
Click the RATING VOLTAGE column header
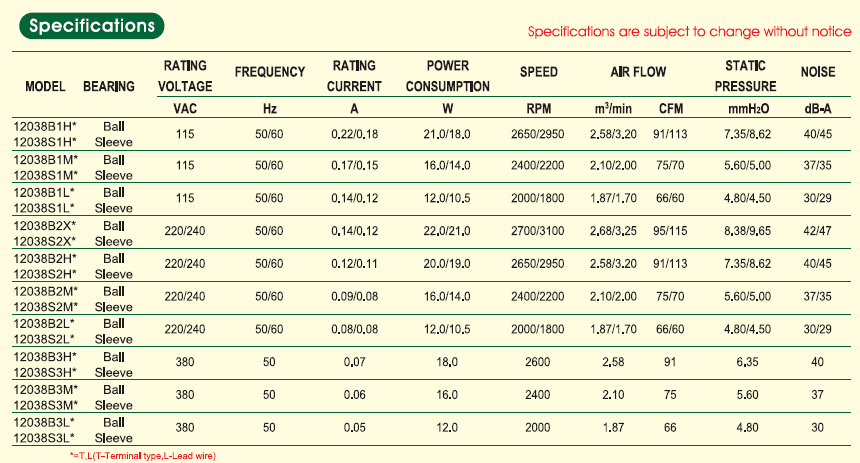point(185,75)
